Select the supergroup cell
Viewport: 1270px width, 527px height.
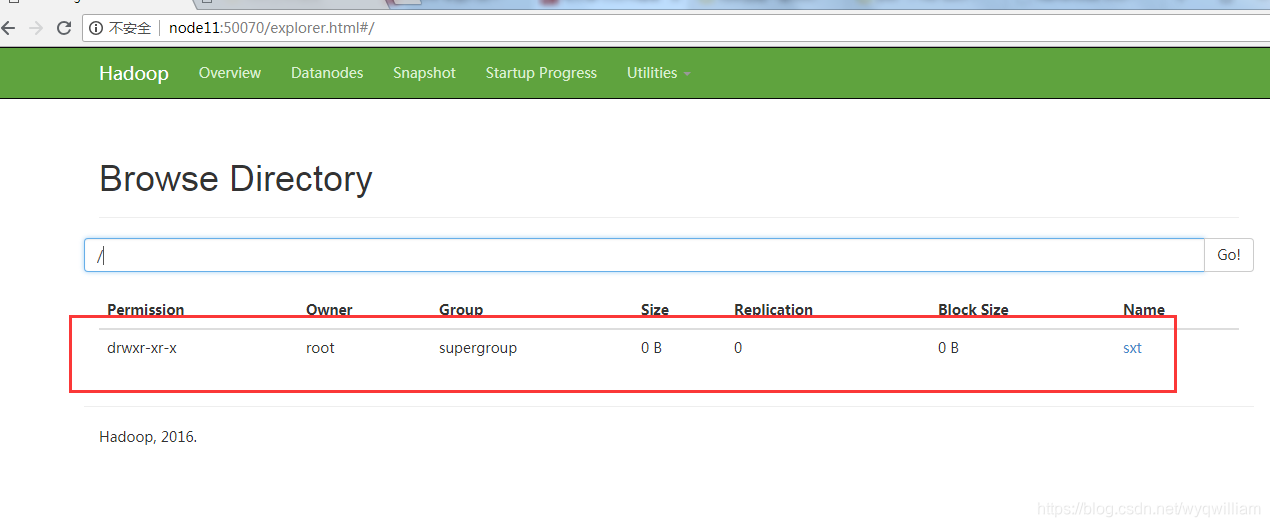(x=478, y=348)
